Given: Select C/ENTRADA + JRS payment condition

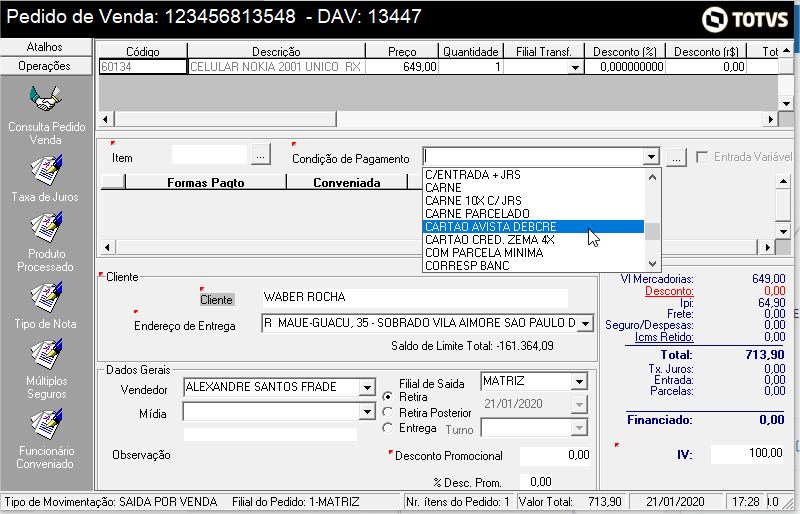Looking at the screenshot, I should [x=534, y=175].
